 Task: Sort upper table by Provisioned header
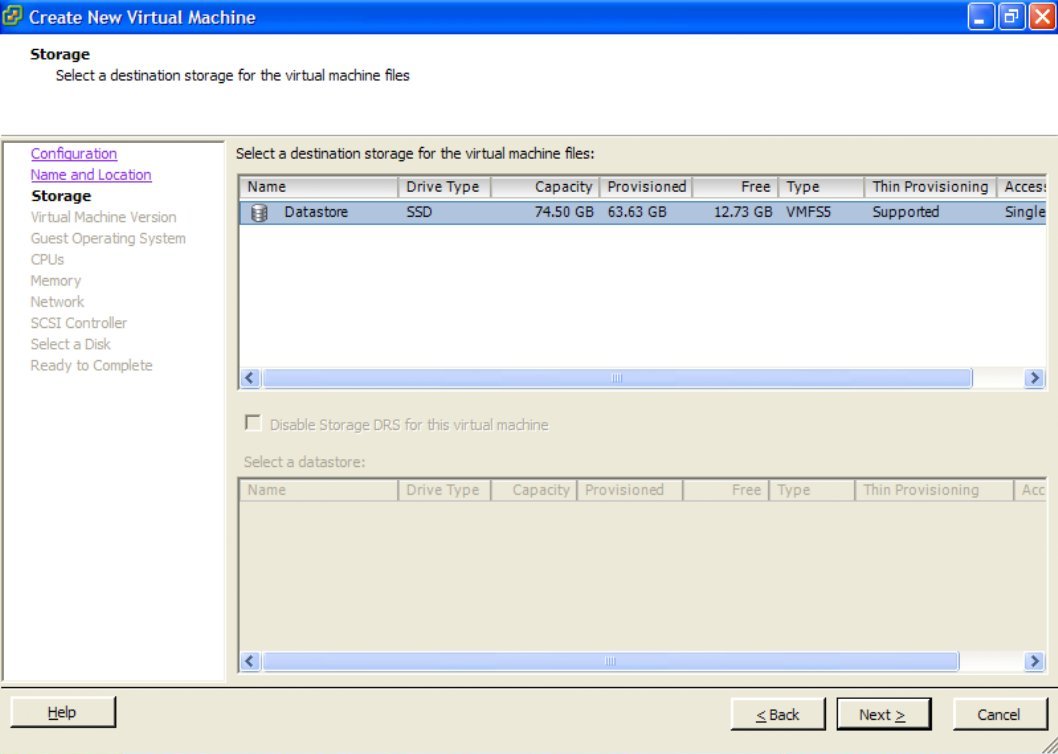646,187
